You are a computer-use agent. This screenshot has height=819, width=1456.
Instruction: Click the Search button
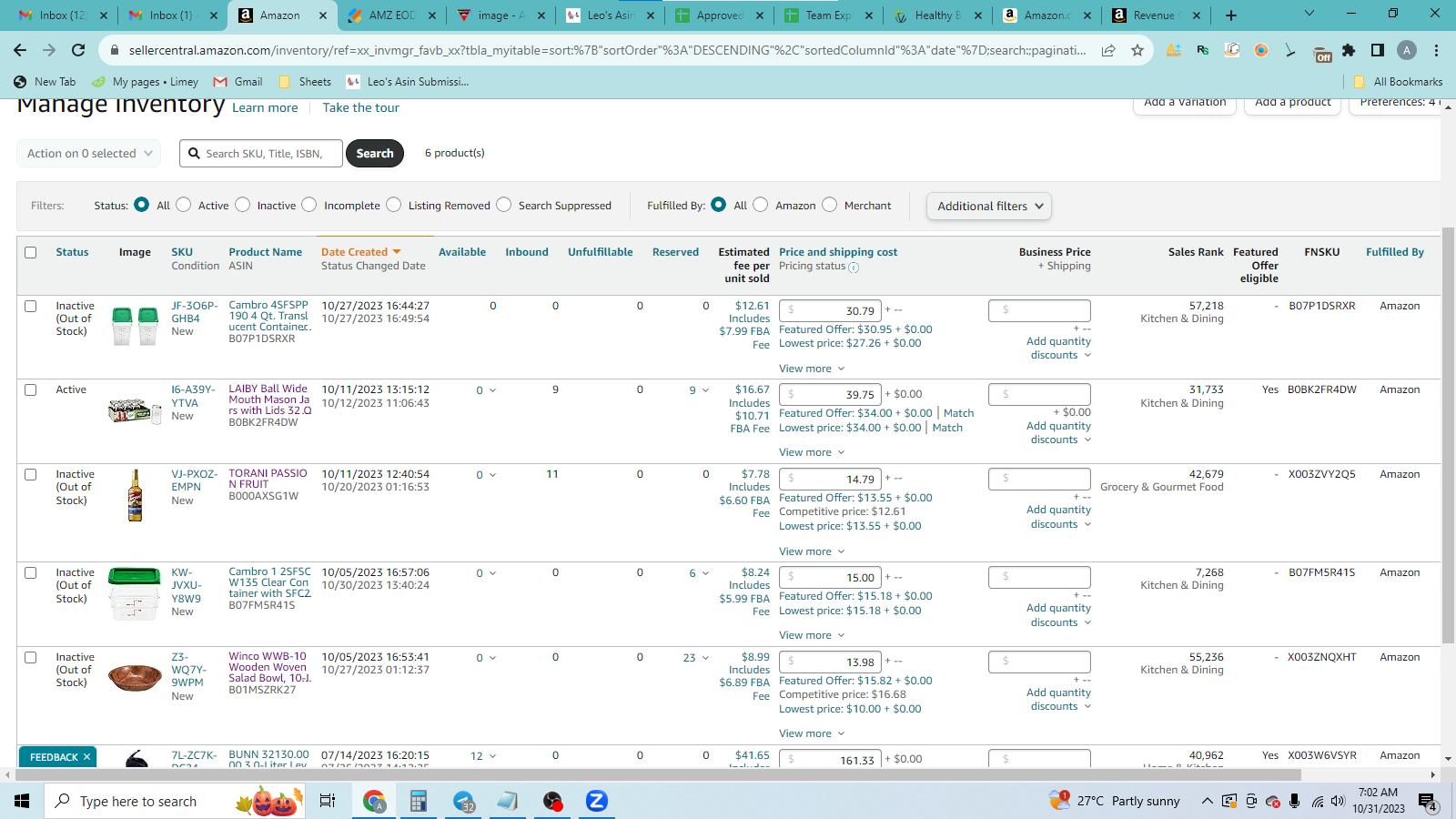(x=375, y=154)
